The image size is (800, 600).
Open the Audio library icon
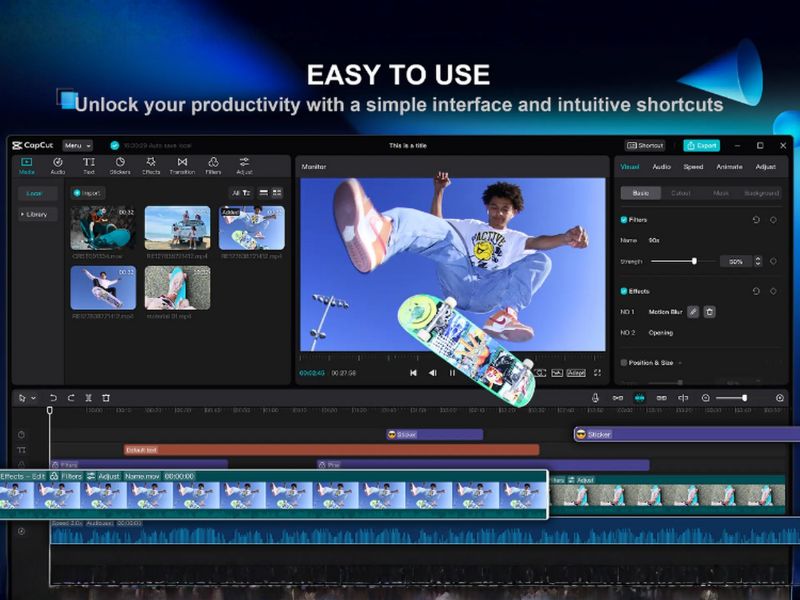(58, 162)
